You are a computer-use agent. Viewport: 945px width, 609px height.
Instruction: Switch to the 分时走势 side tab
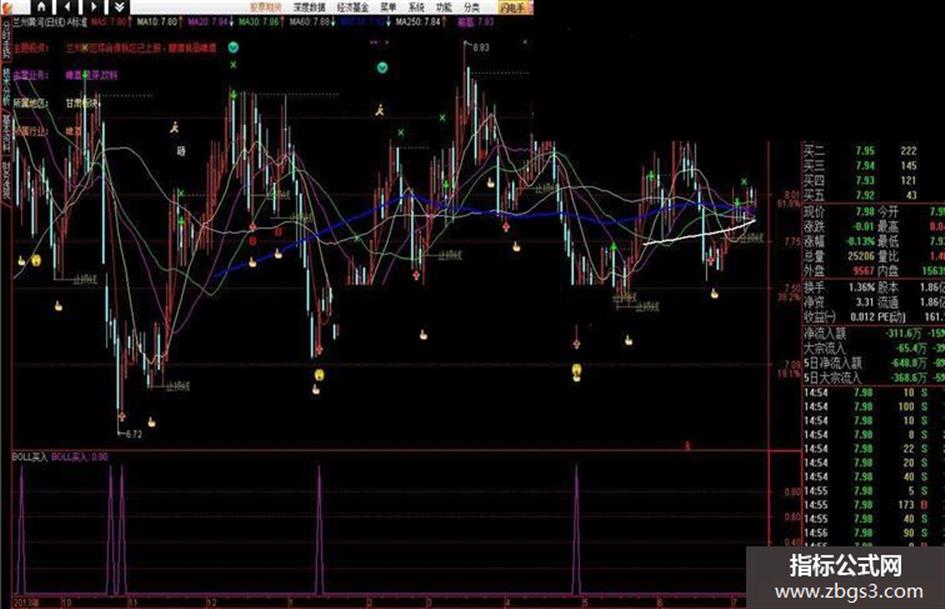[x=6, y=39]
